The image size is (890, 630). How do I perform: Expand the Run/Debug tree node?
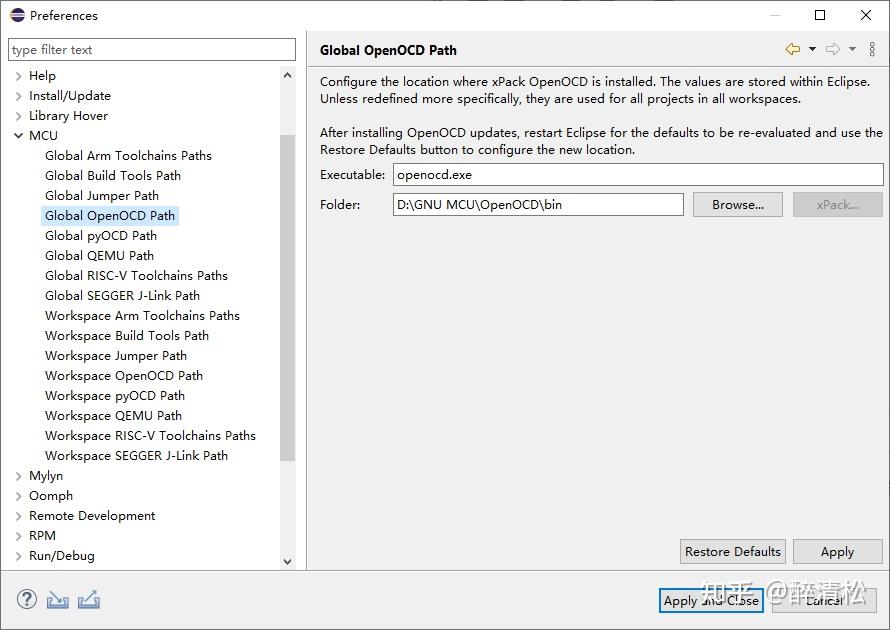click(x=19, y=556)
